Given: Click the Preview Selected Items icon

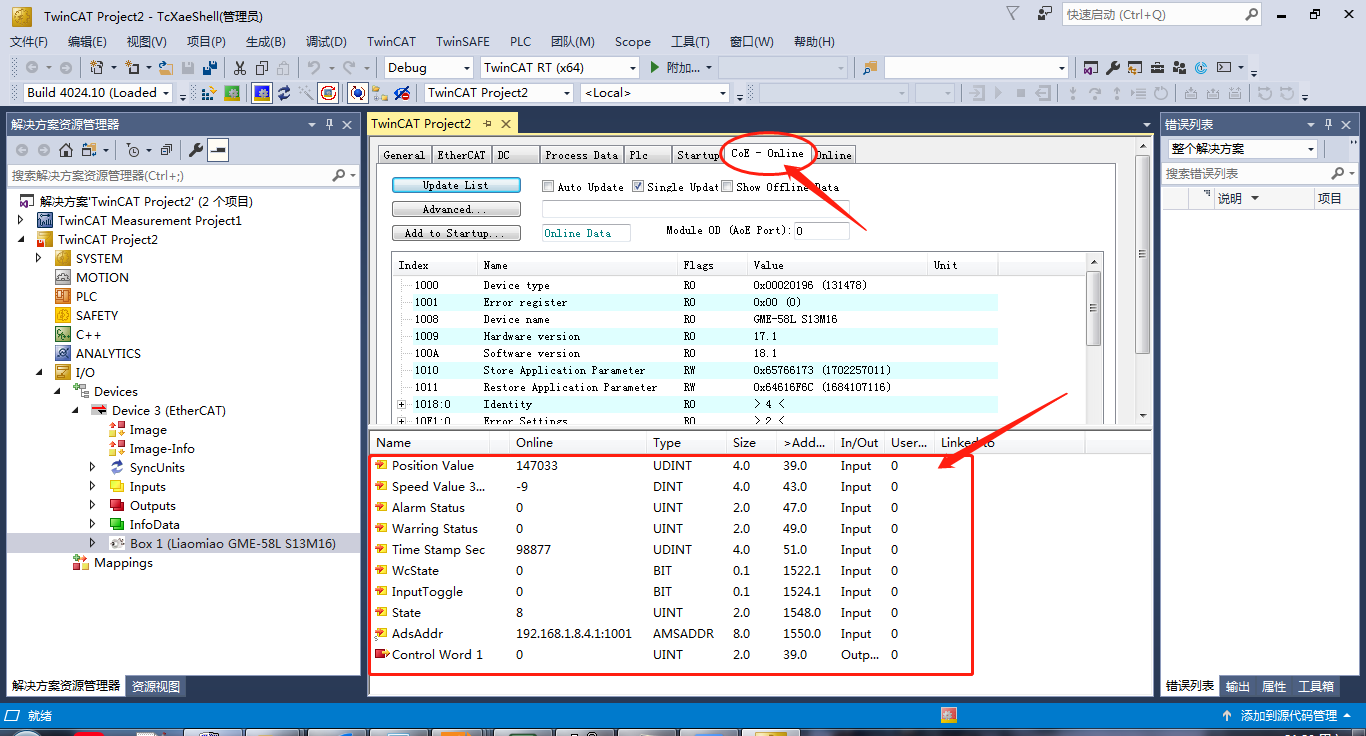Looking at the screenshot, I should (x=218, y=150).
